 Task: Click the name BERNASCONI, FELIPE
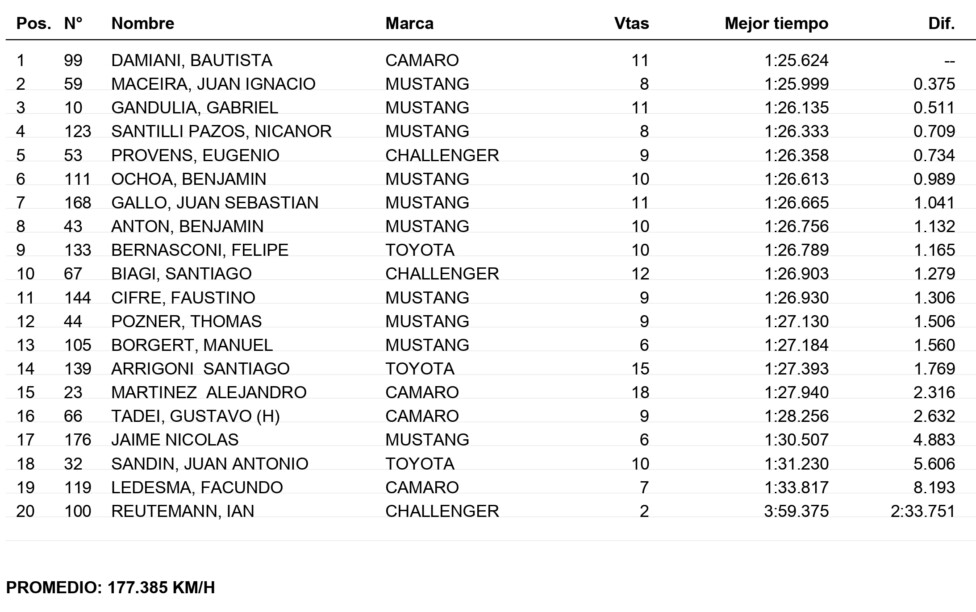coord(200,250)
